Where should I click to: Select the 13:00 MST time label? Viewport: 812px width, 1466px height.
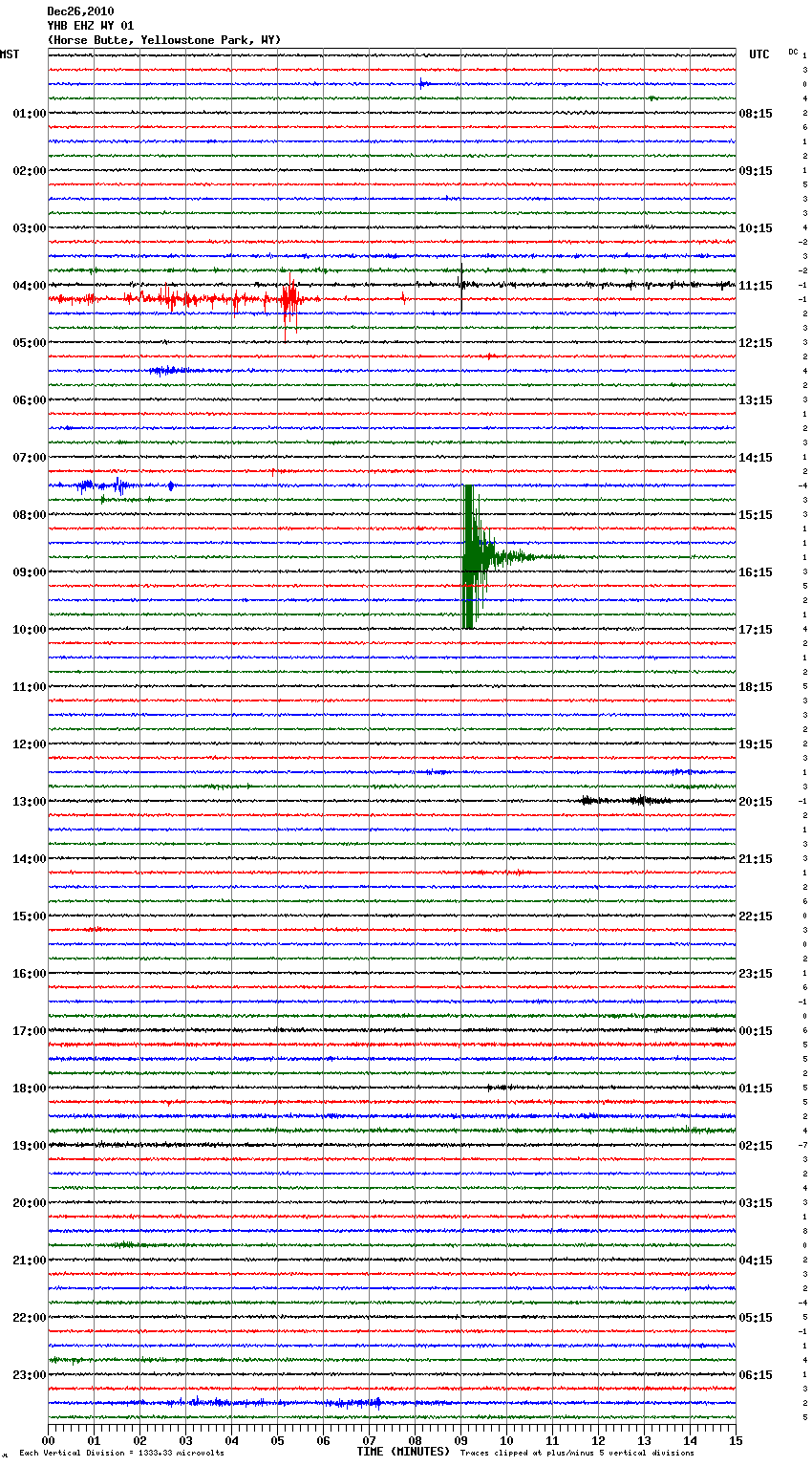30,802
